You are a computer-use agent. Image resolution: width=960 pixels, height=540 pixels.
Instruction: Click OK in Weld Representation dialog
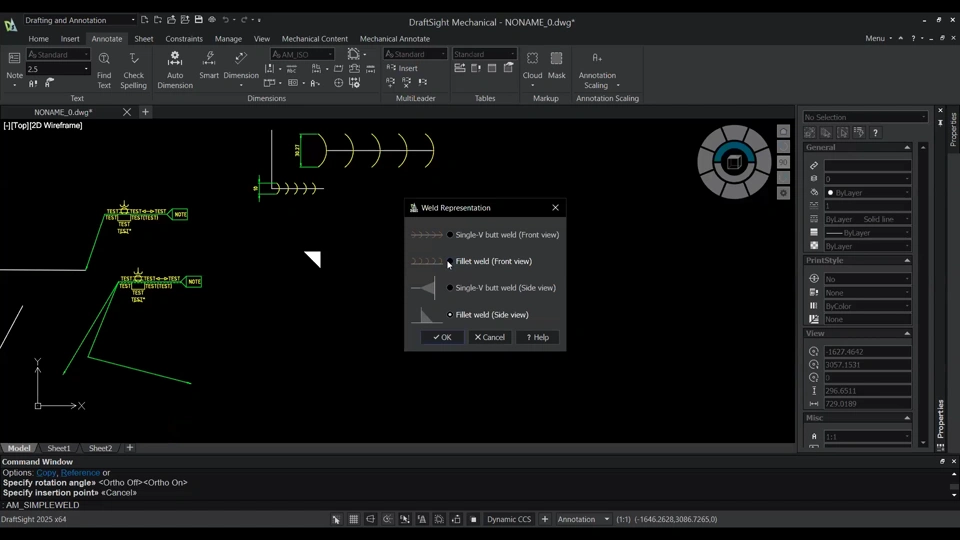pos(442,337)
